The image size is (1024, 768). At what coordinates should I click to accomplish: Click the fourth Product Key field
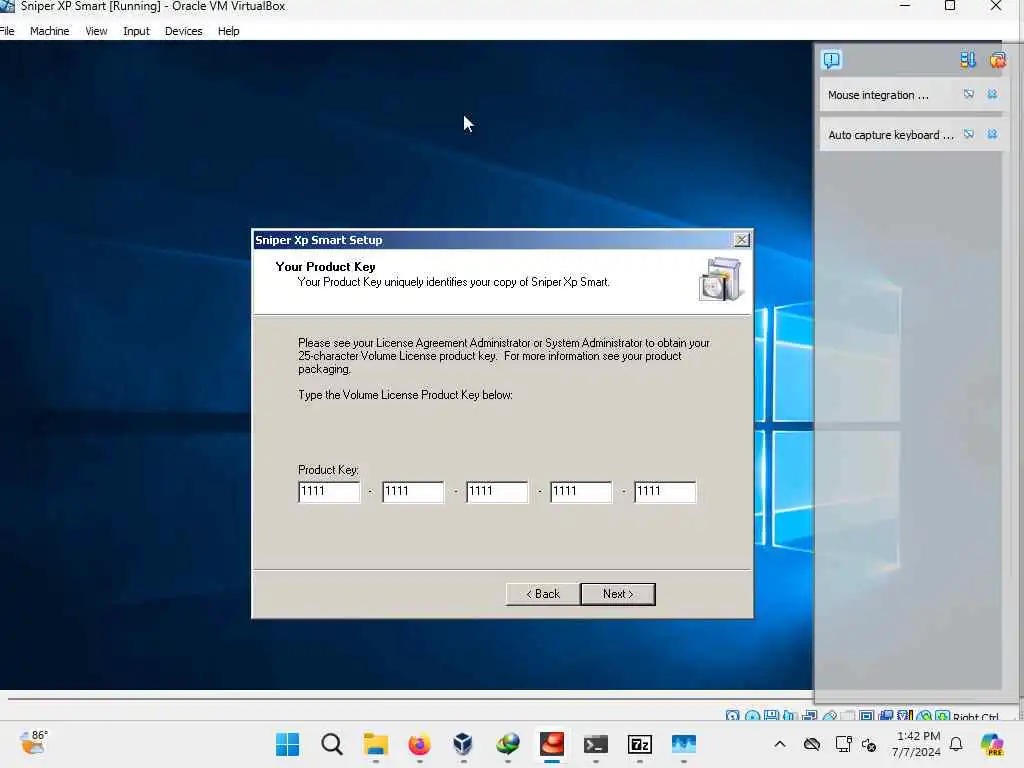pyautogui.click(x=581, y=492)
